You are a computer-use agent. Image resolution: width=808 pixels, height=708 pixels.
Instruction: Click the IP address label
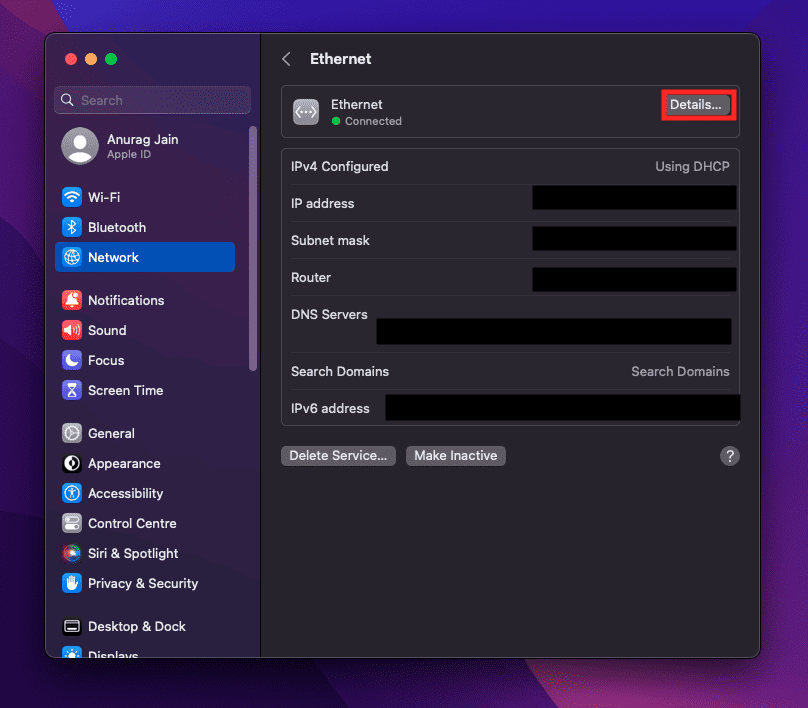(323, 204)
